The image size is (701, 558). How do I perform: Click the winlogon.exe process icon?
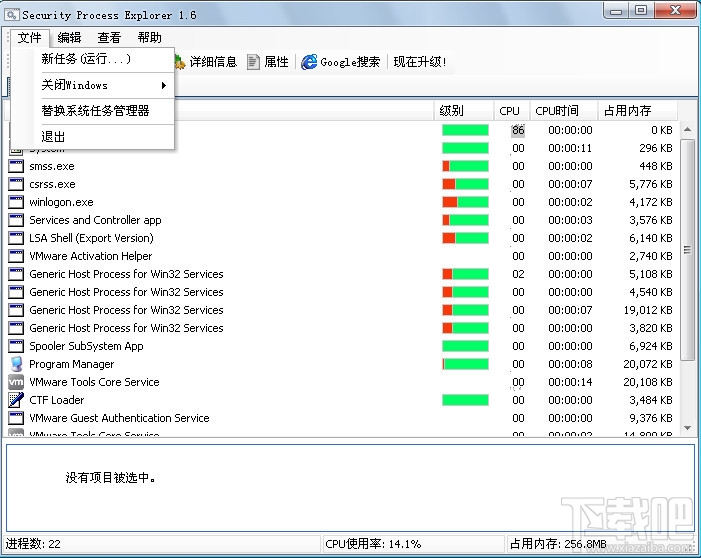(x=16, y=202)
